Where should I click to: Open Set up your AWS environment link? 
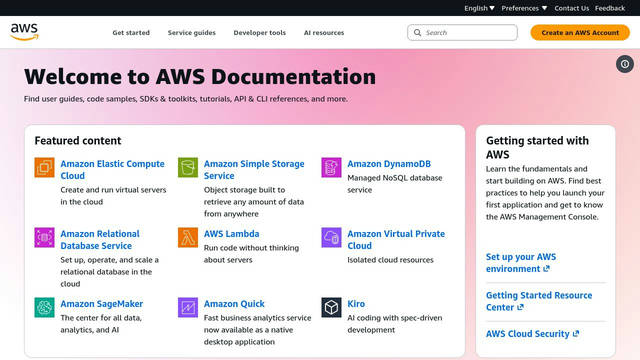521,263
